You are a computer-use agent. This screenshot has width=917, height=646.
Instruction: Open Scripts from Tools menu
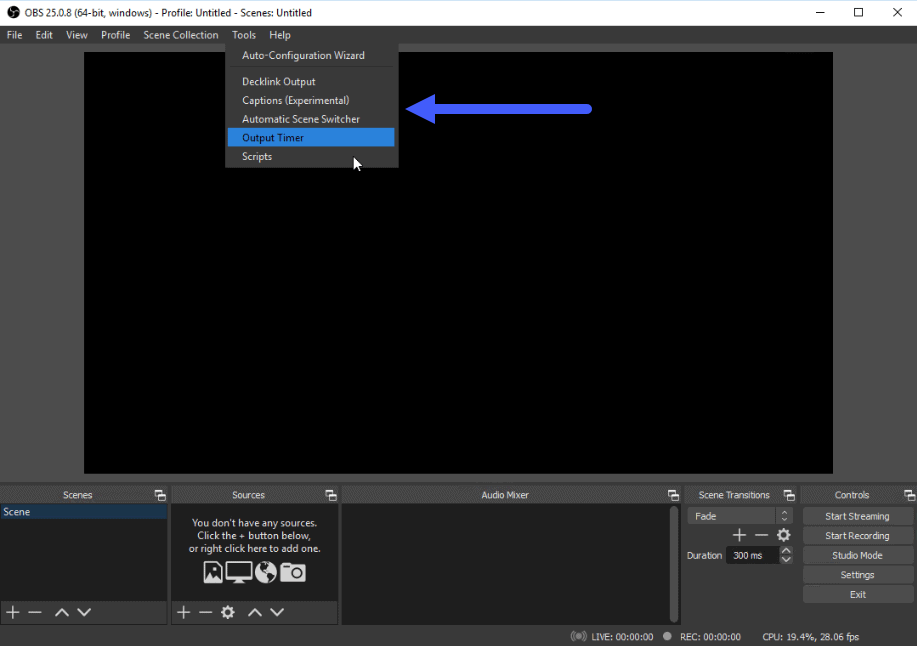pos(311,157)
